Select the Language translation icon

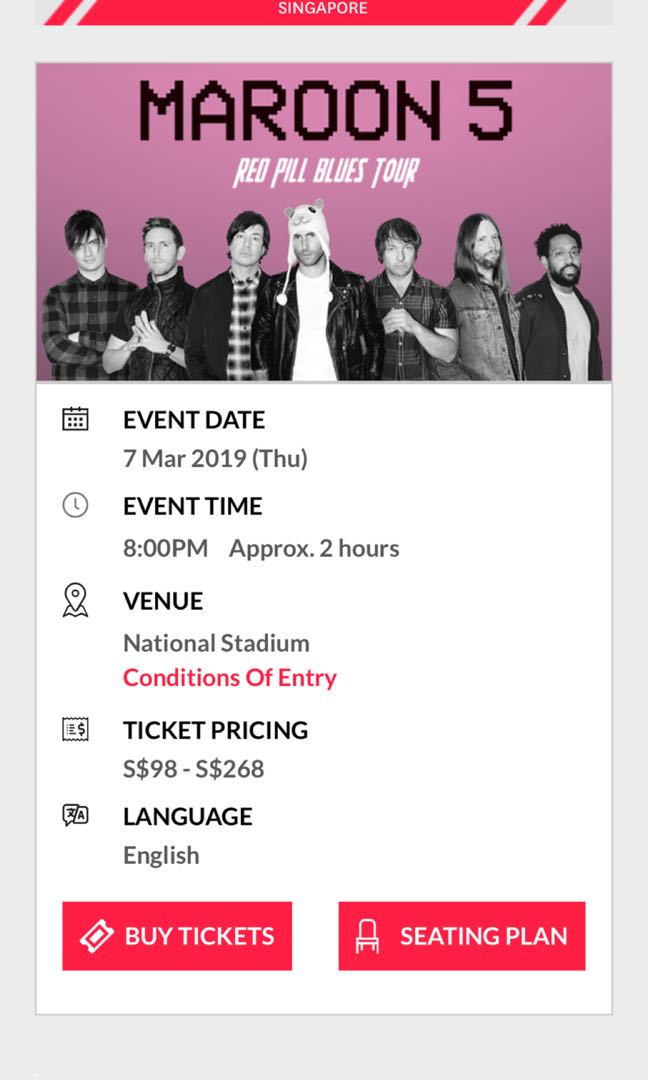click(x=74, y=816)
